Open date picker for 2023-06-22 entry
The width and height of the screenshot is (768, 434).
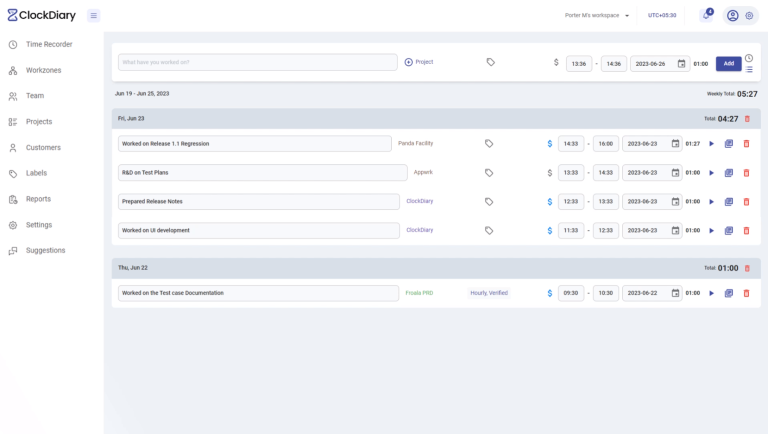tap(675, 293)
